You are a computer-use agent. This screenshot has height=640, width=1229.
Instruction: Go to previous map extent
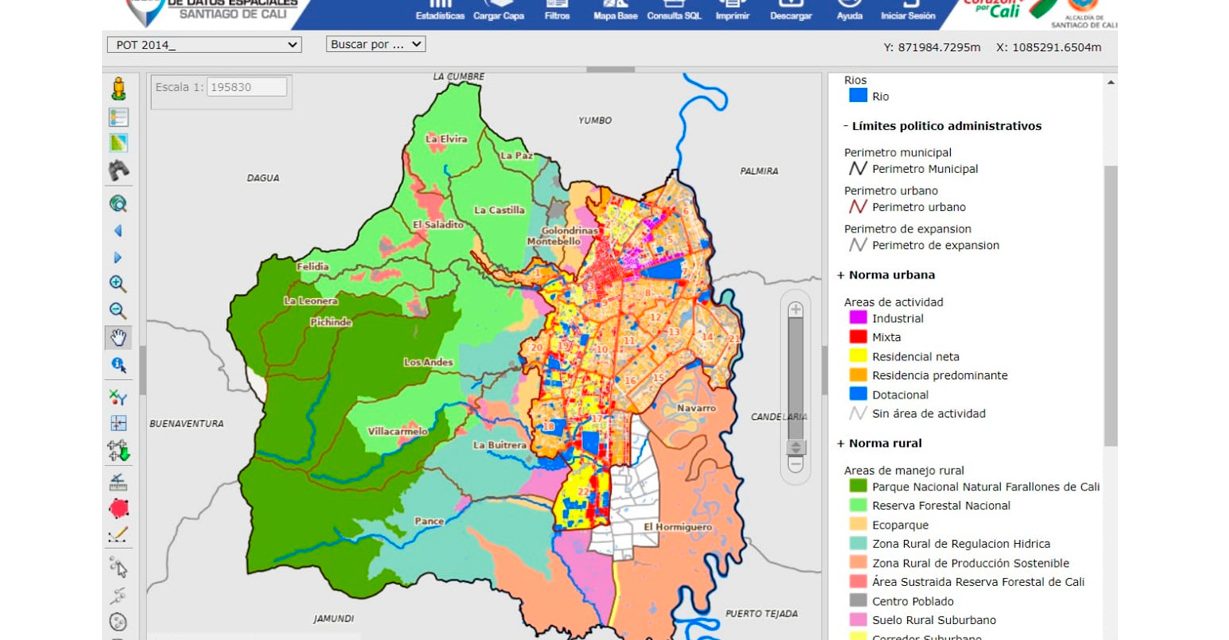118,231
